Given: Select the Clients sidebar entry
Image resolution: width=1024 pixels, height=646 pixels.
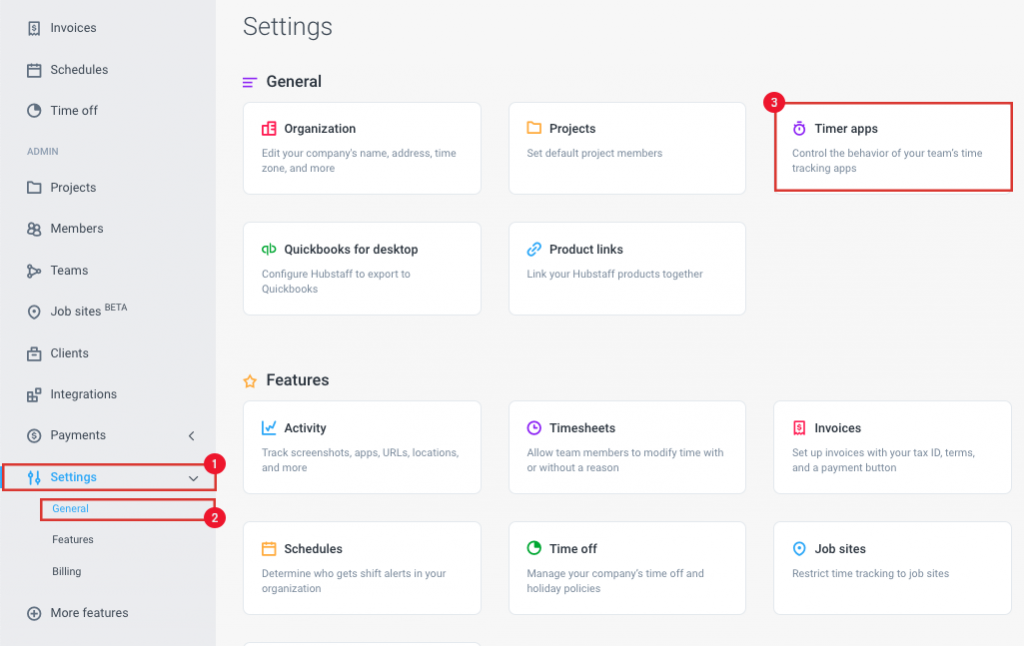Looking at the screenshot, I should click(70, 353).
